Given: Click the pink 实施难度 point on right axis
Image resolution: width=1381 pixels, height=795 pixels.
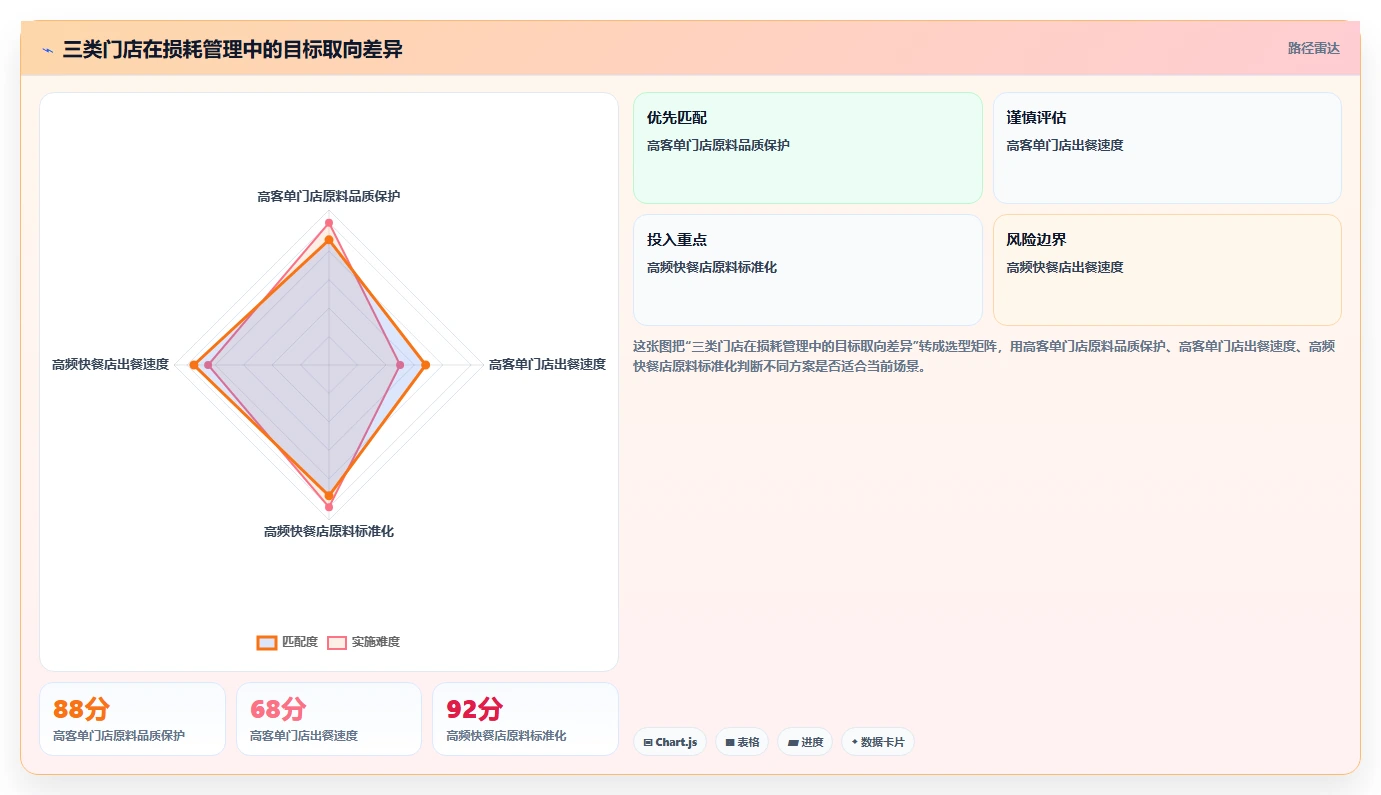Looking at the screenshot, I should (400, 365).
